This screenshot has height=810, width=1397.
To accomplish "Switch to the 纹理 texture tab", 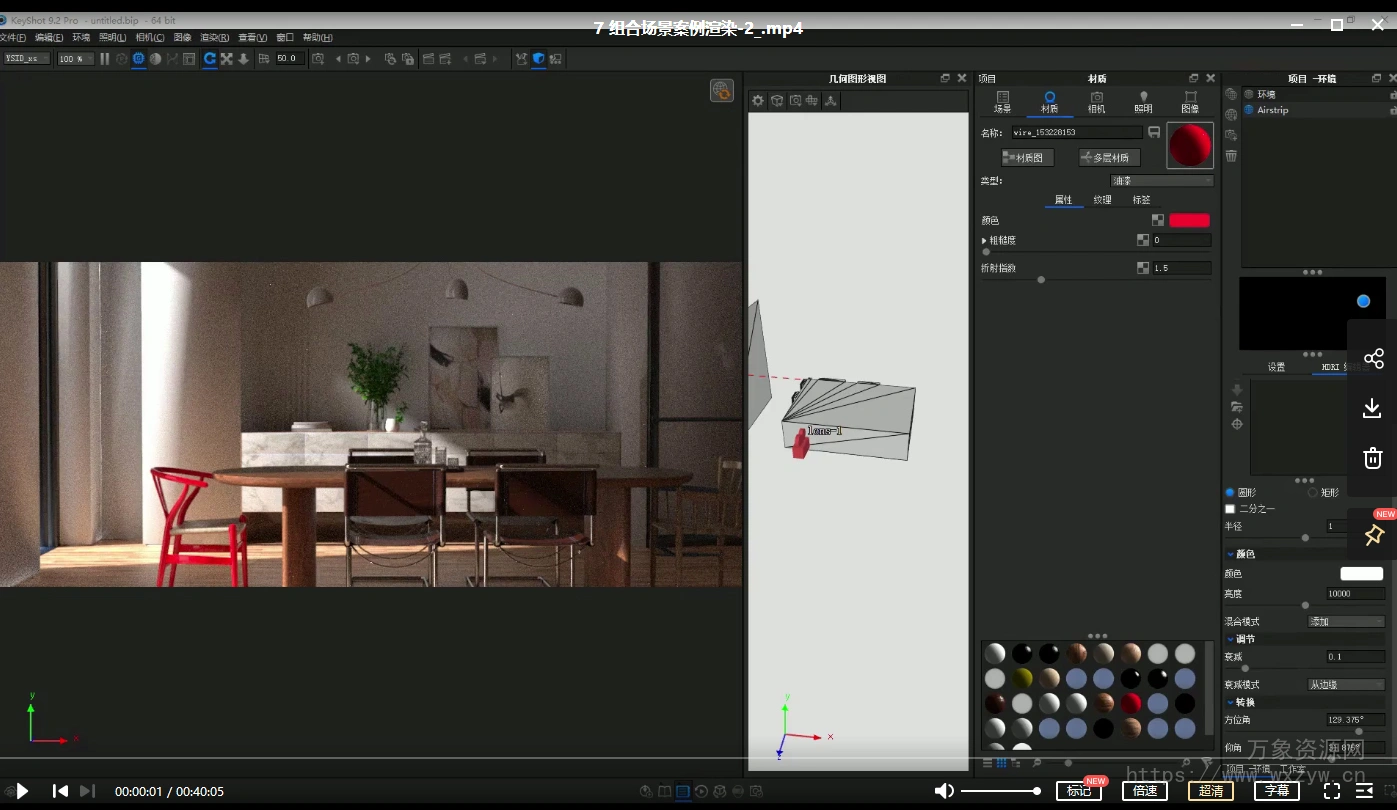I will [x=1102, y=200].
